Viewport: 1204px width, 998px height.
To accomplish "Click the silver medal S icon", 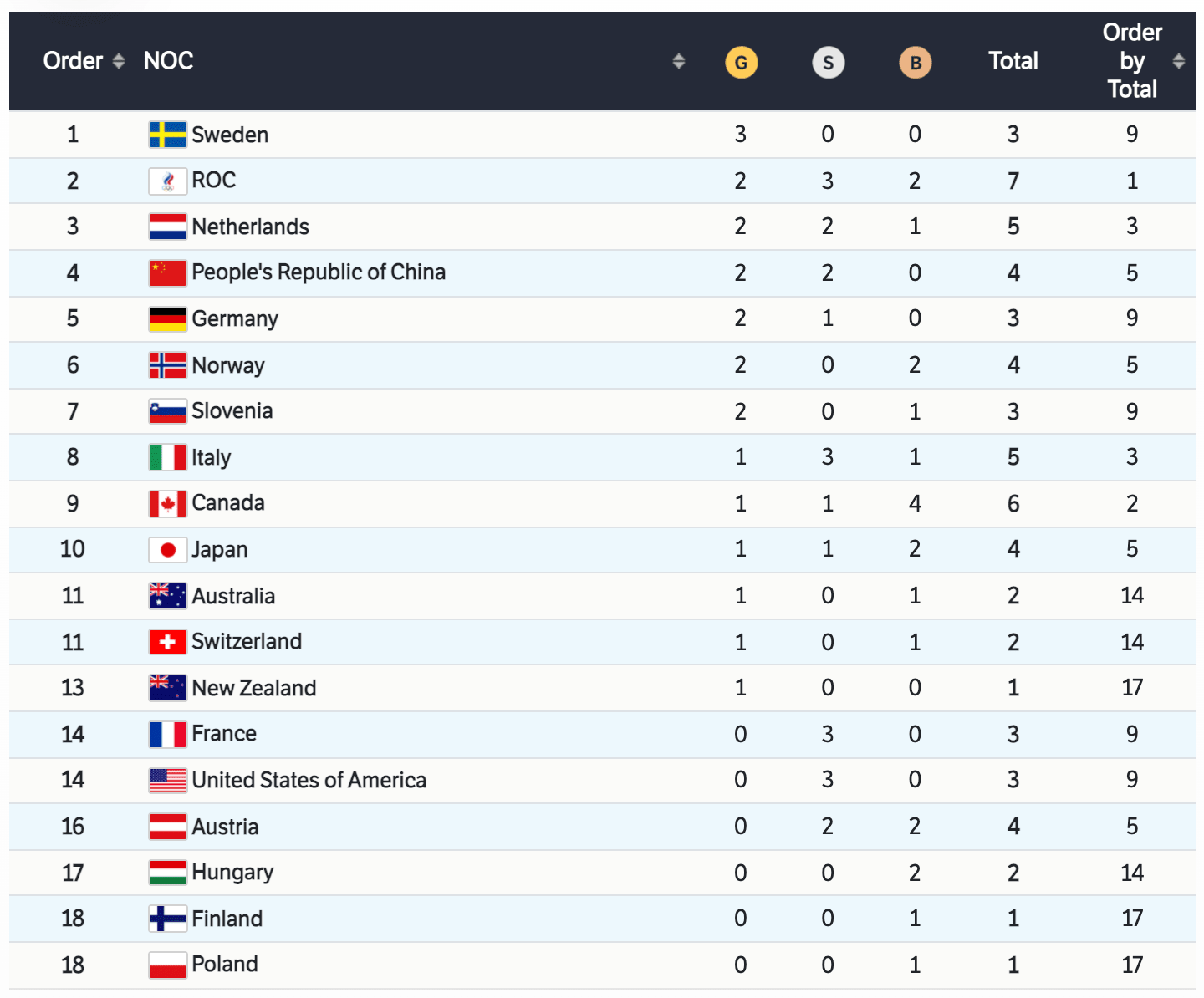I will pyautogui.click(x=828, y=62).
